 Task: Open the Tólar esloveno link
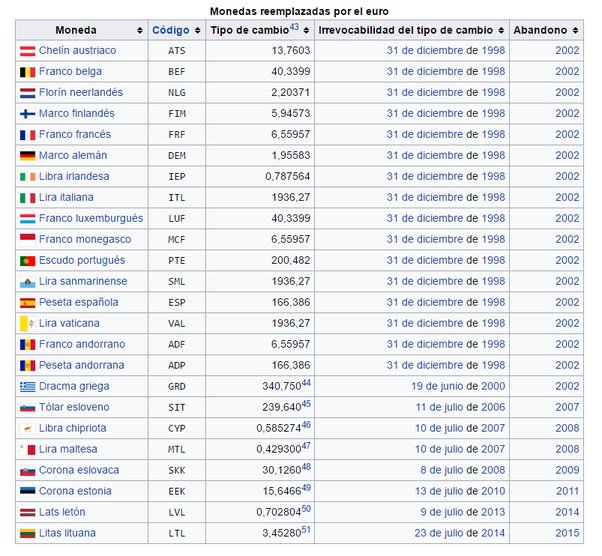pos(74,407)
